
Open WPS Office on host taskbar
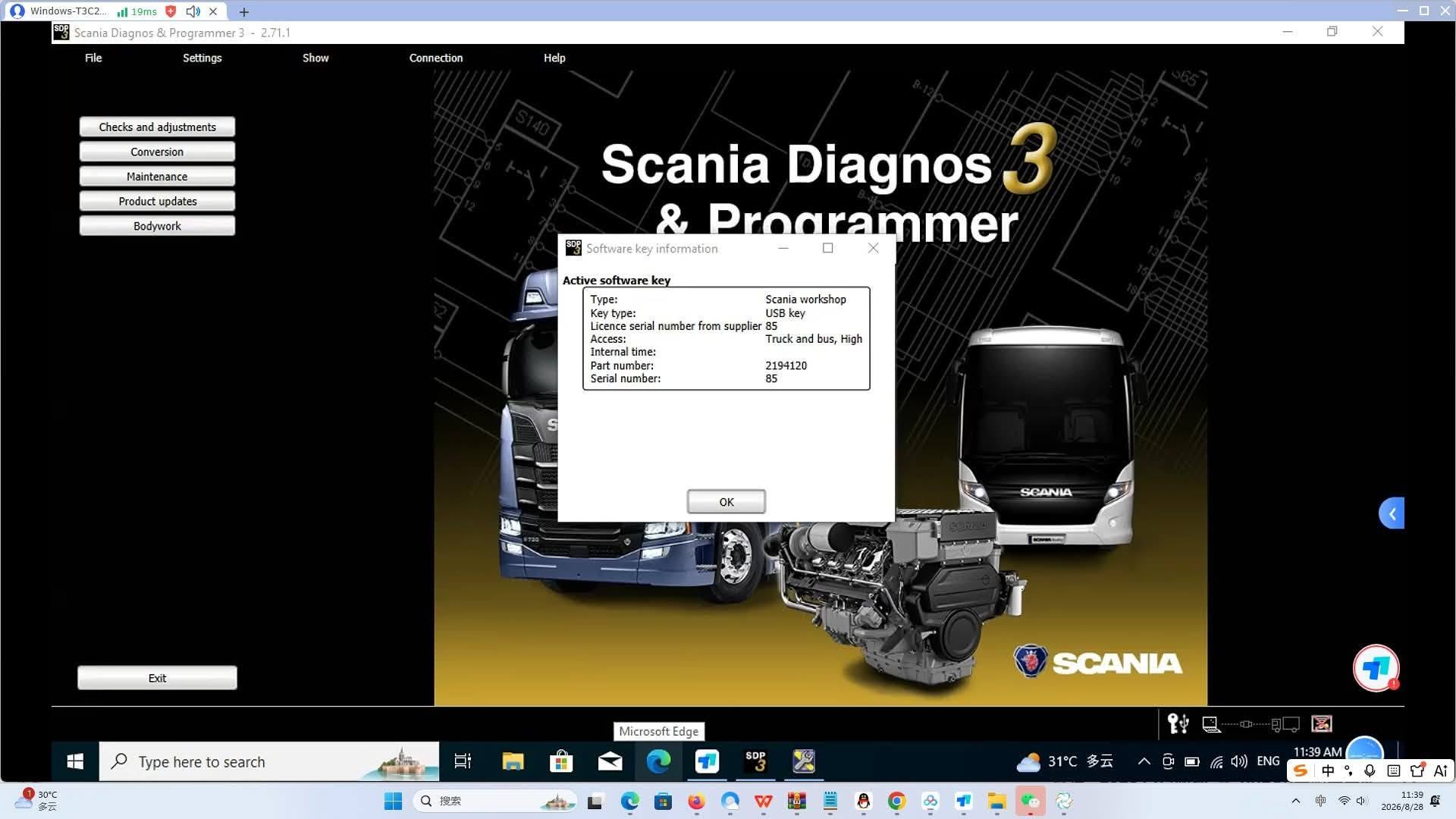[763, 801]
